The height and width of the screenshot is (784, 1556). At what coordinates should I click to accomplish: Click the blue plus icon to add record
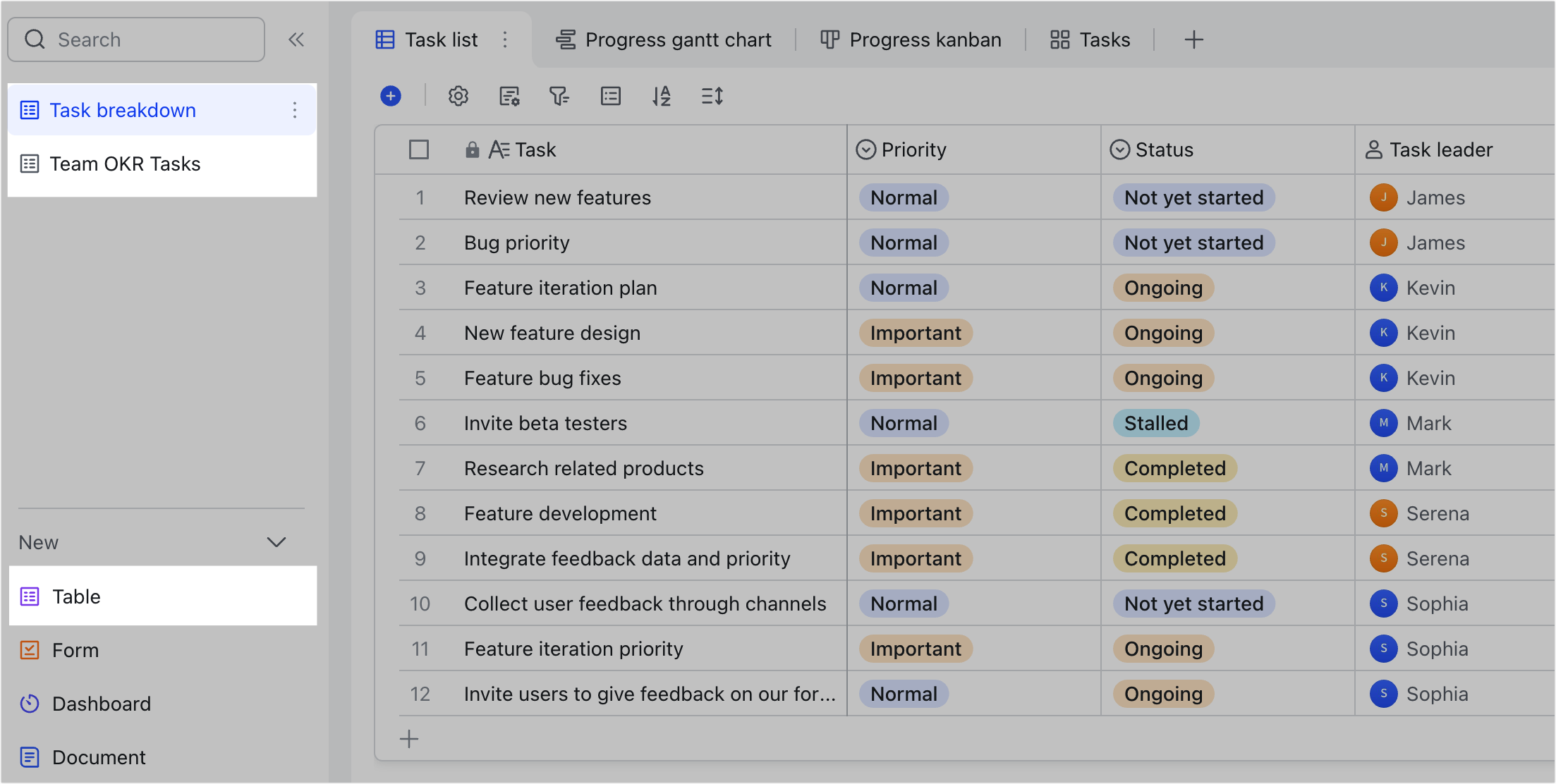(x=390, y=97)
